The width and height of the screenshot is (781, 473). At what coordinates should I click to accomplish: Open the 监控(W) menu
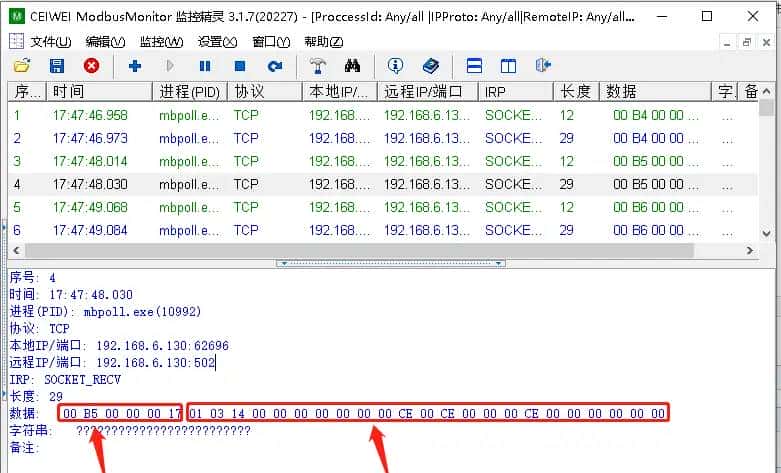pyautogui.click(x=161, y=42)
